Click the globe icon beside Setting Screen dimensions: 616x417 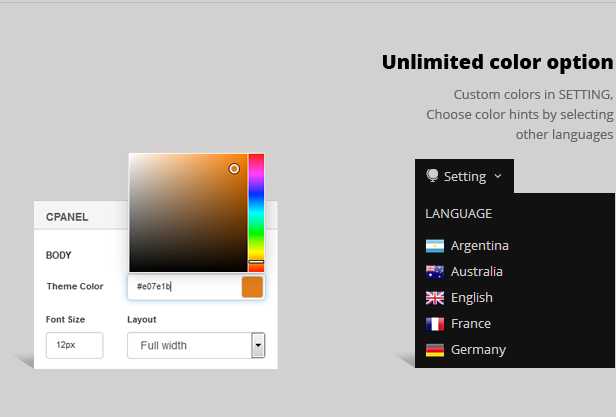pos(432,176)
